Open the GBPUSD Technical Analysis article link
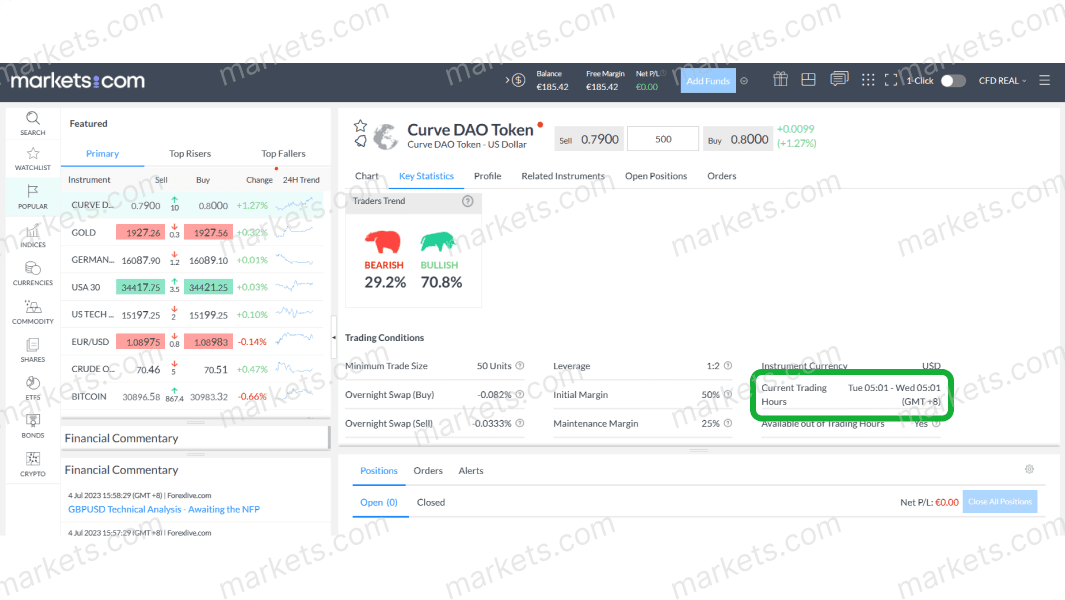This screenshot has width=1065, height=600. pyautogui.click(x=163, y=509)
